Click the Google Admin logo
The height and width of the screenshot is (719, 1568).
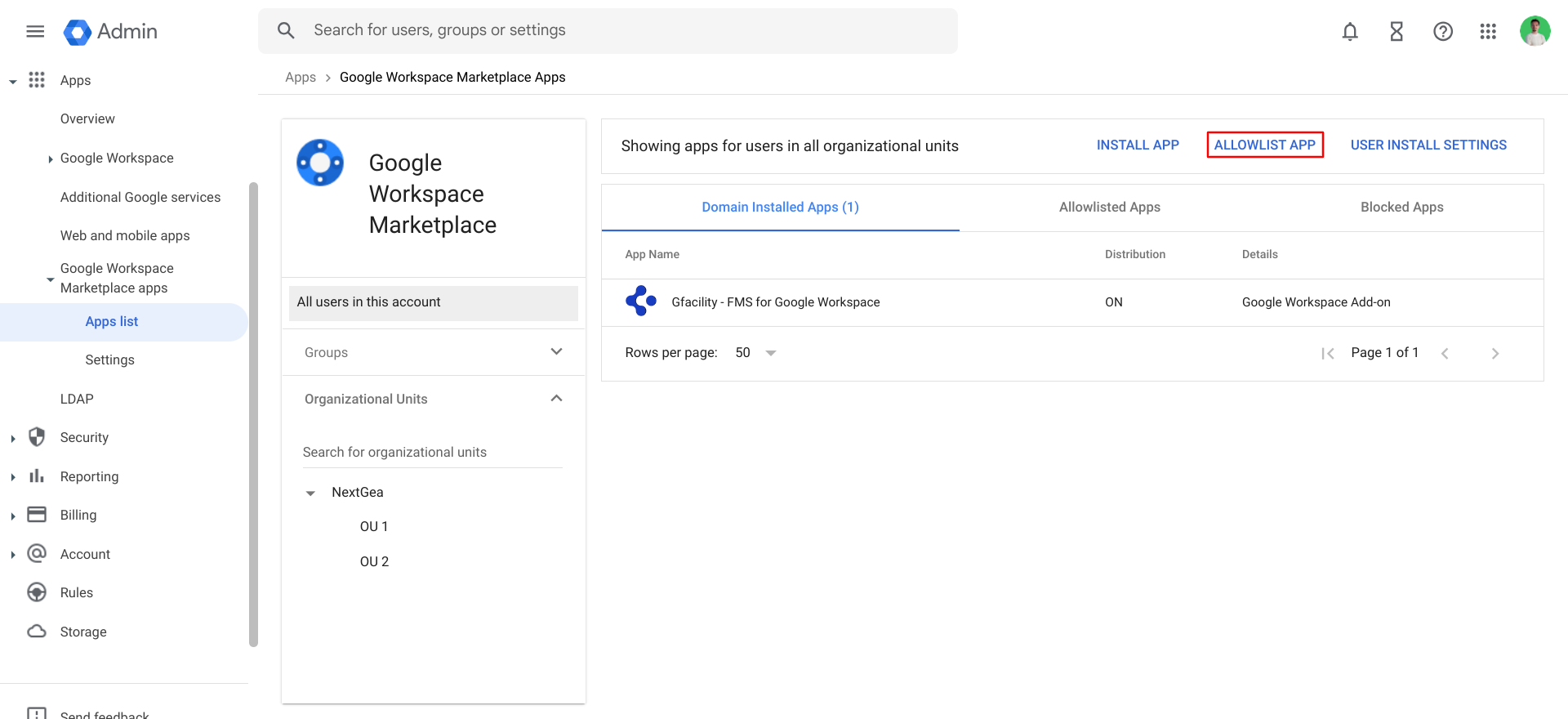pos(110,32)
